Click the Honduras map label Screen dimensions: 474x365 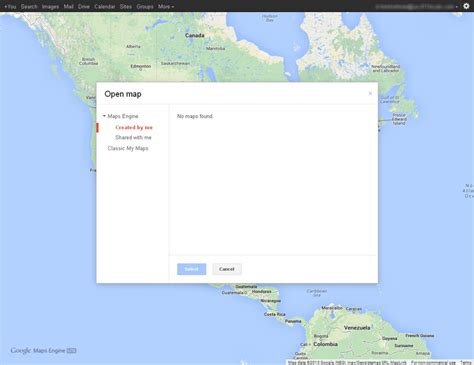point(262,291)
